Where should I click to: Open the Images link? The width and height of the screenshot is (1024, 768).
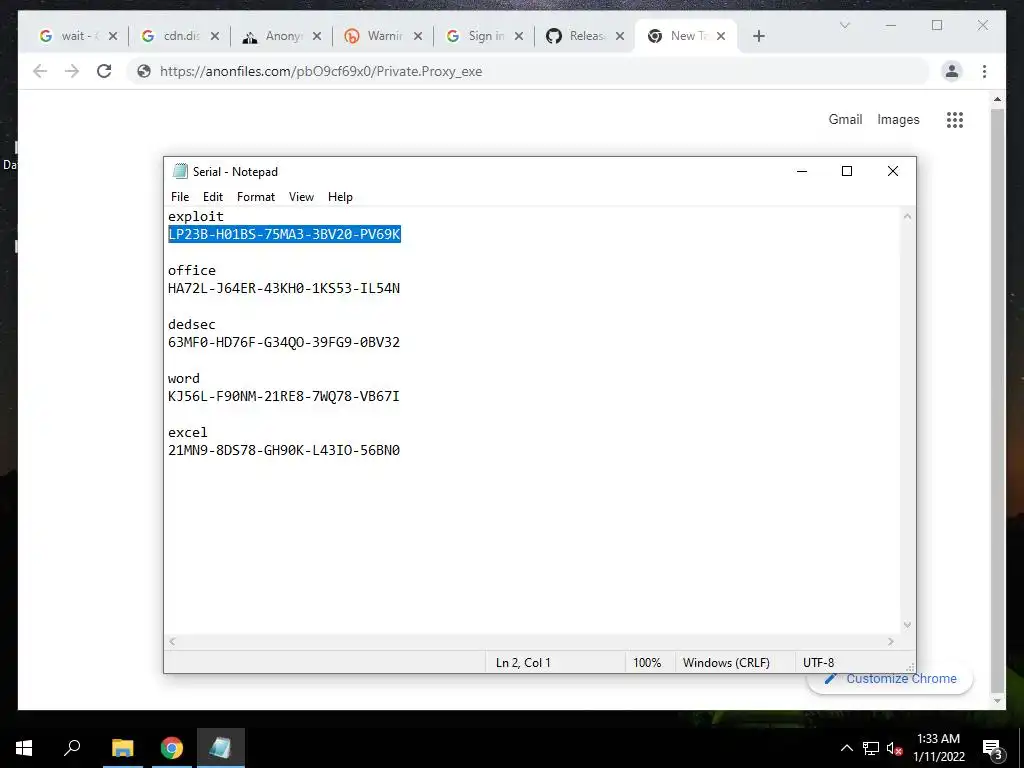coord(898,120)
